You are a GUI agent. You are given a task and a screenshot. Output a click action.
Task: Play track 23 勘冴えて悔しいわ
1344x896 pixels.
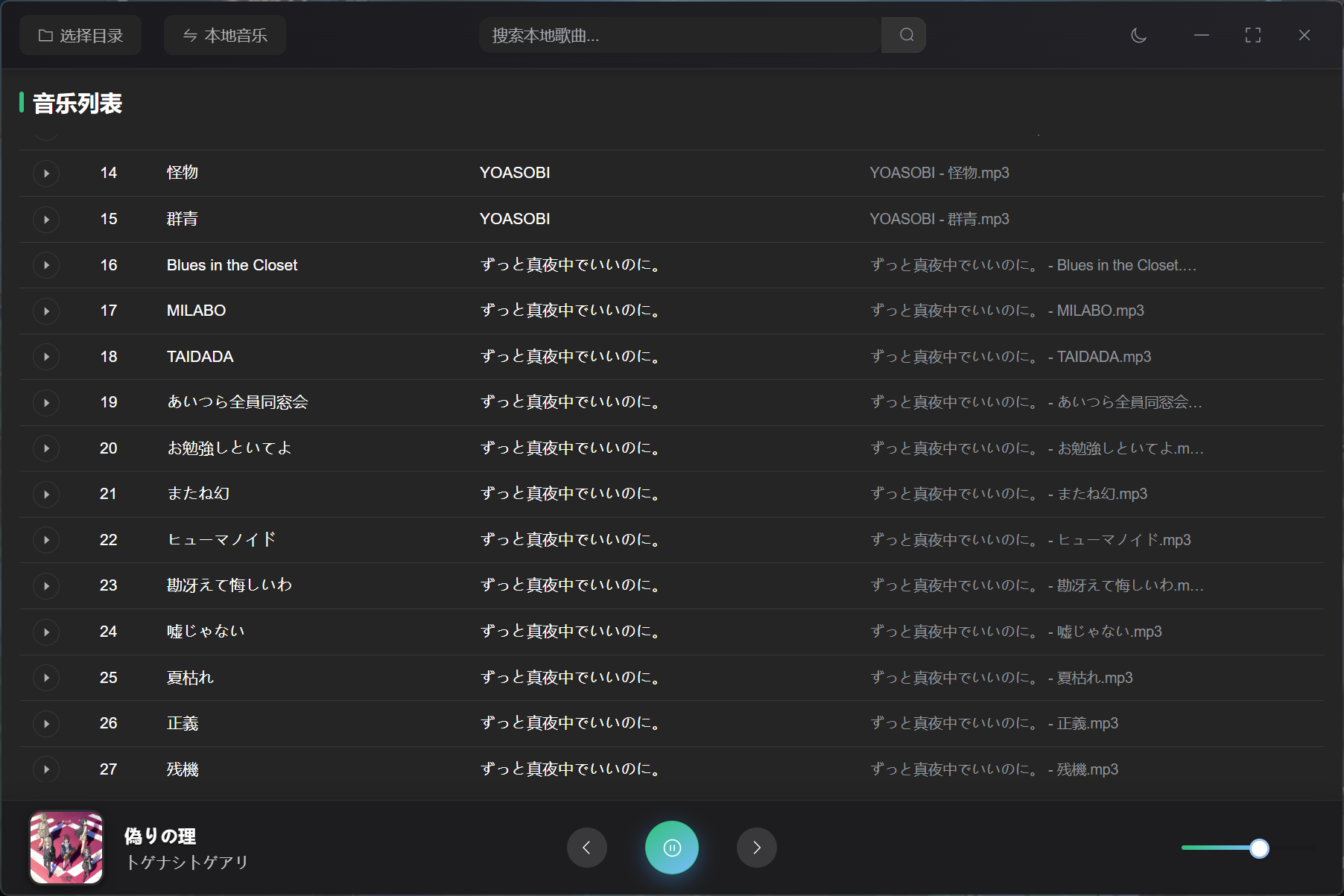click(46, 586)
